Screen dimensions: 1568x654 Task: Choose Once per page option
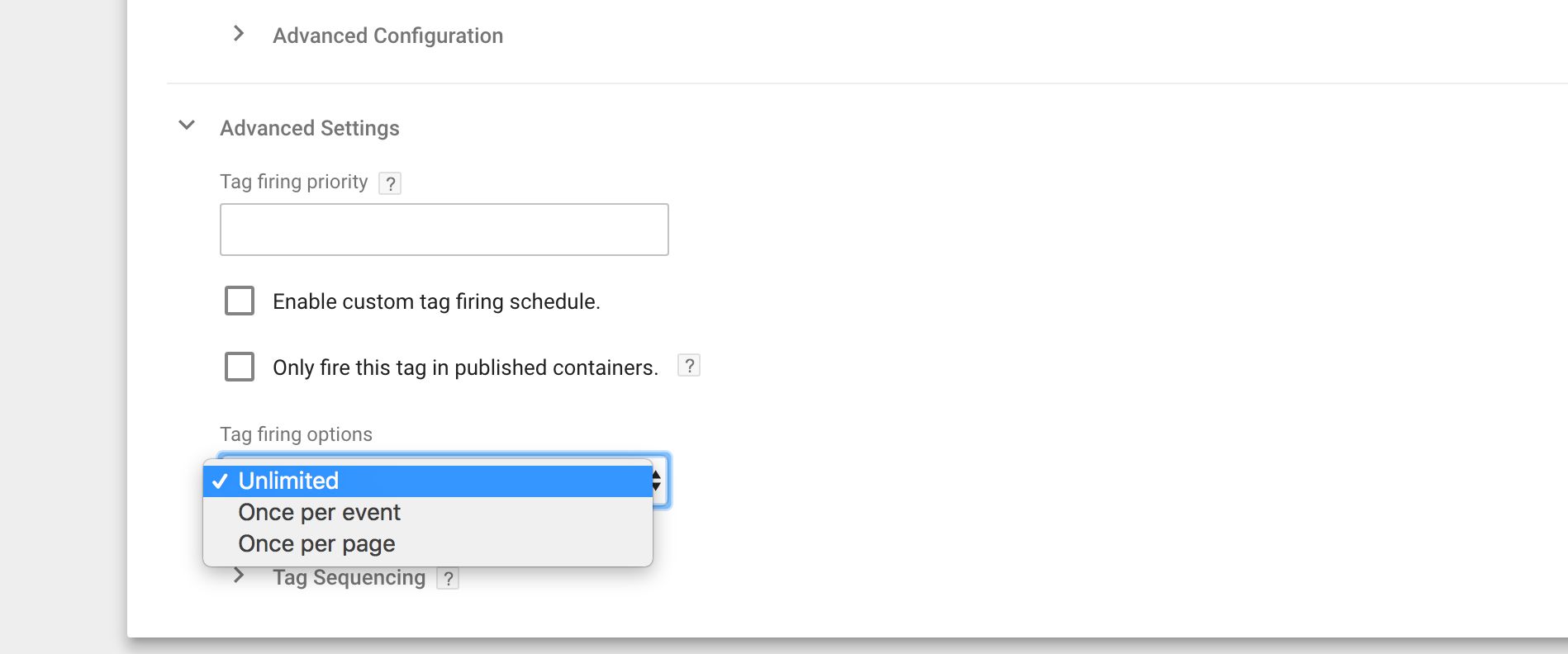coord(428,543)
